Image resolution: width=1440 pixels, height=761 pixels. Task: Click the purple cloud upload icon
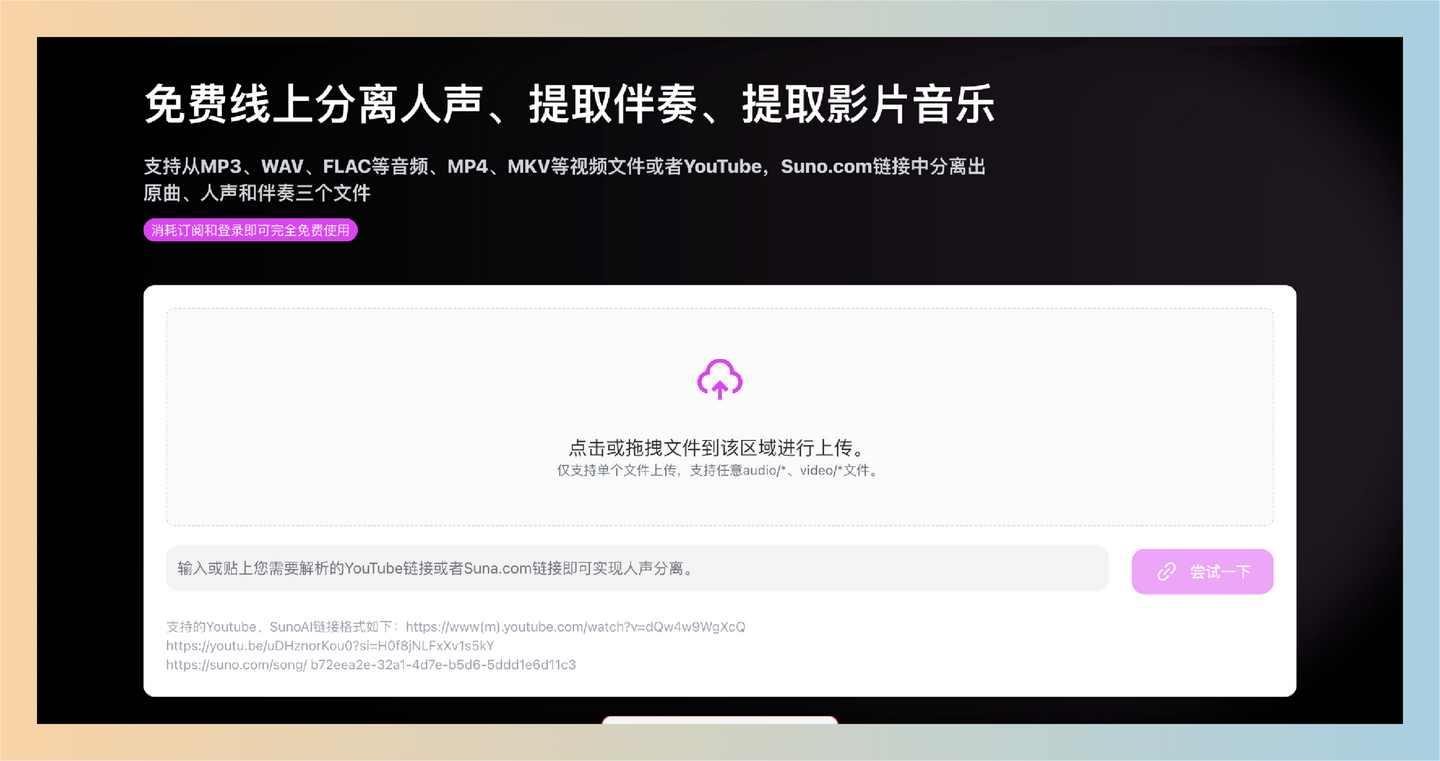[720, 380]
